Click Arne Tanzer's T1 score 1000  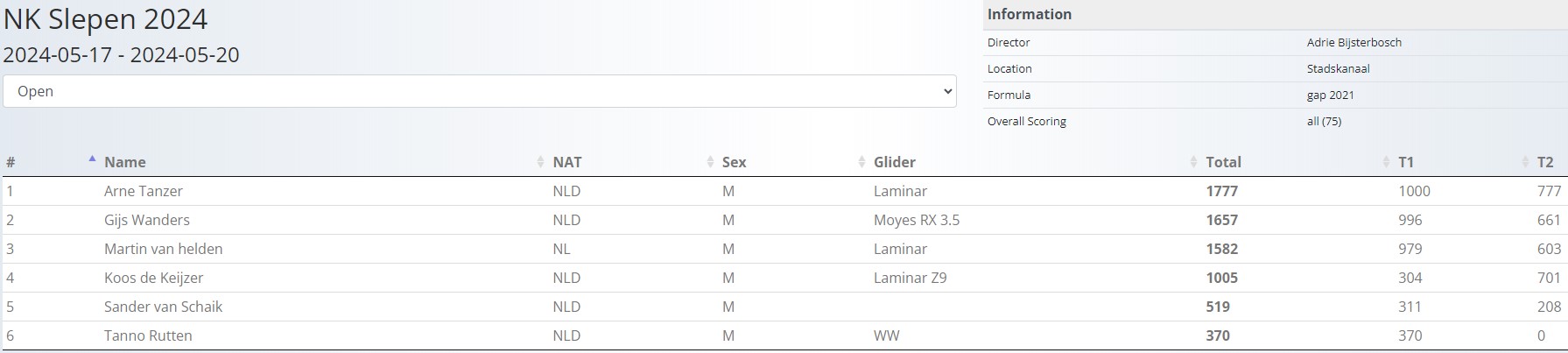pos(1414,191)
